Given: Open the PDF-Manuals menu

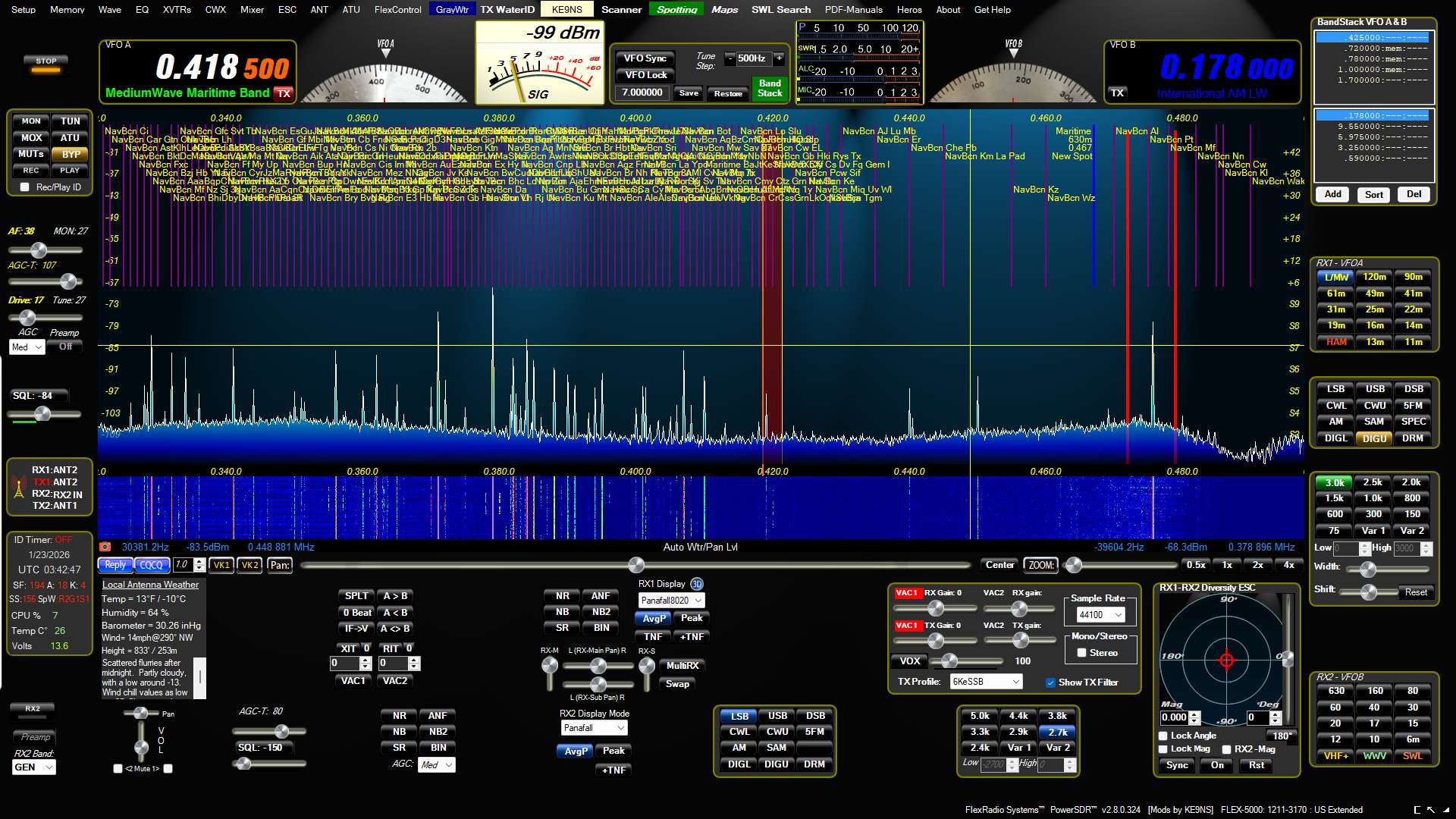Looking at the screenshot, I should click(x=853, y=10).
